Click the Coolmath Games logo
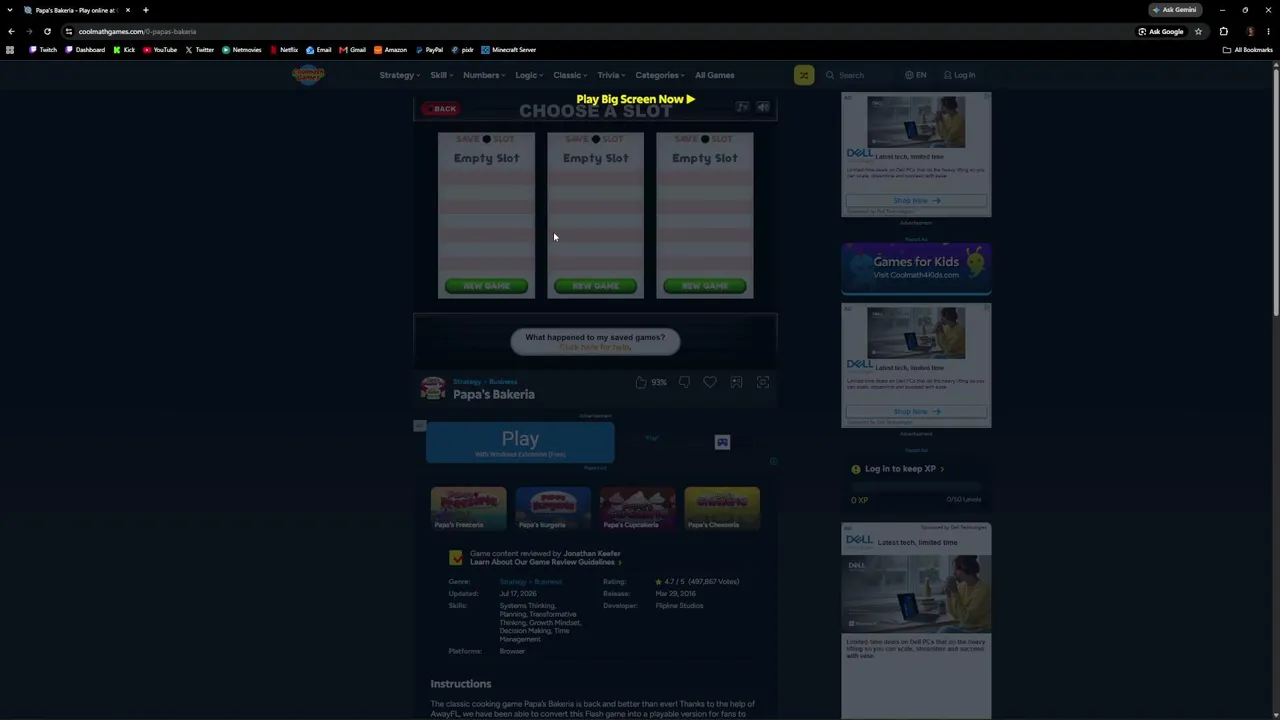The height and width of the screenshot is (720, 1280). [x=308, y=75]
